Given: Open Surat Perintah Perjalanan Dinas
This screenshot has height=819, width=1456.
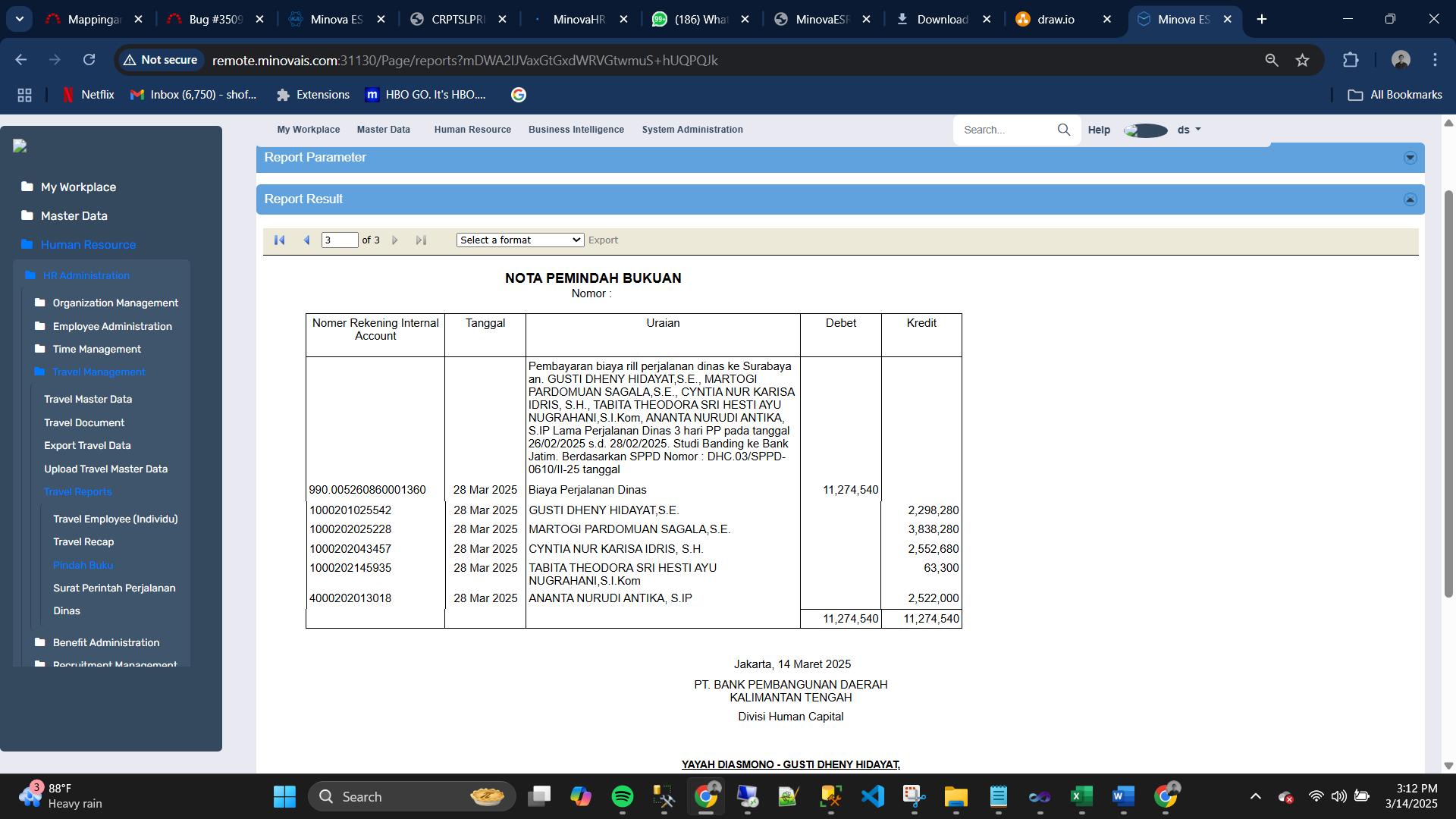Looking at the screenshot, I should pos(114,600).
